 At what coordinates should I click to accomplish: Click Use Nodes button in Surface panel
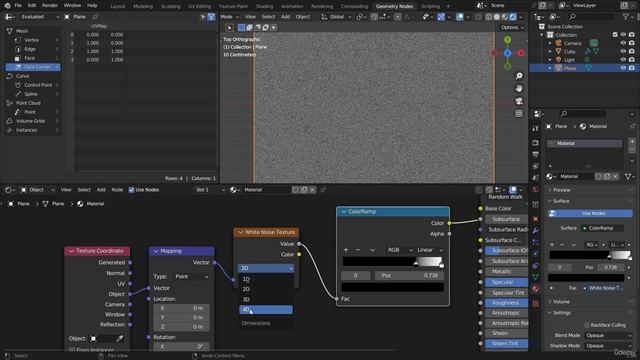tap(590, 213)
